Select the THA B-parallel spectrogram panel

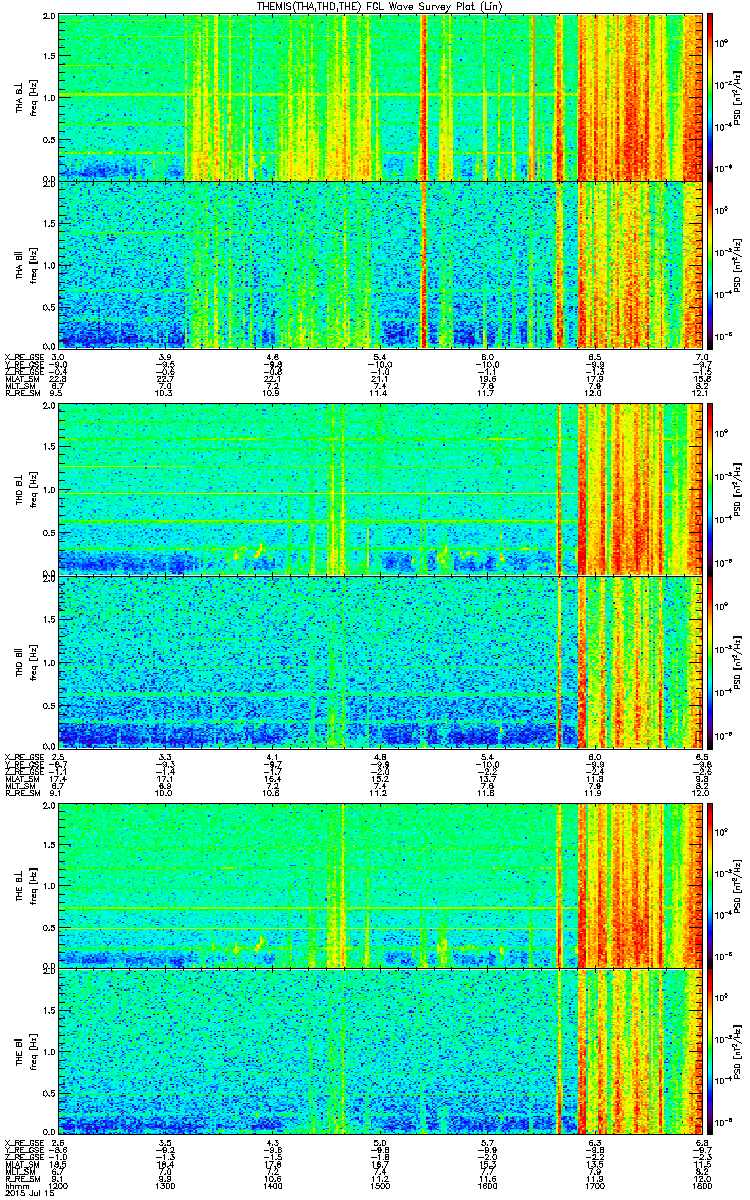click(381, 265)
